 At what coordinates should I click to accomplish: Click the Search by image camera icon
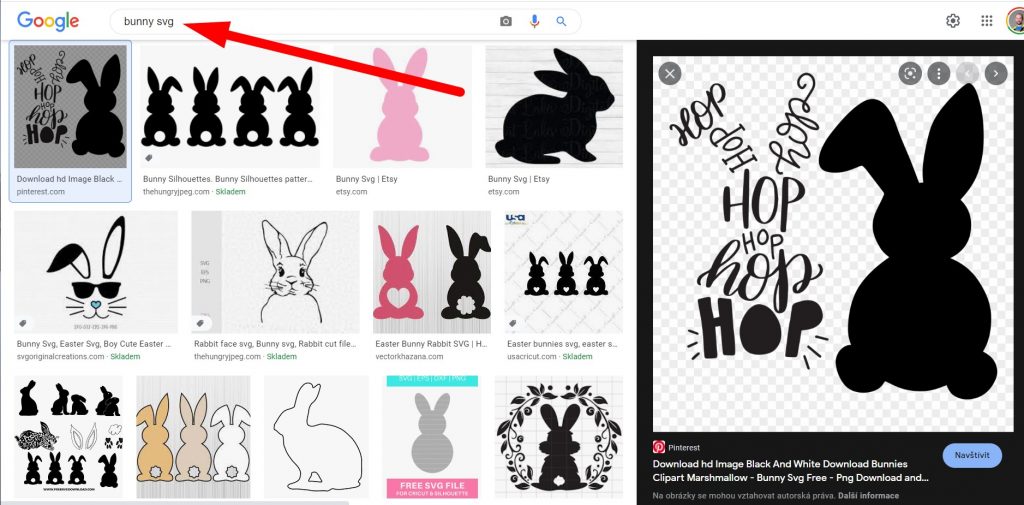[x=506, y=21]
